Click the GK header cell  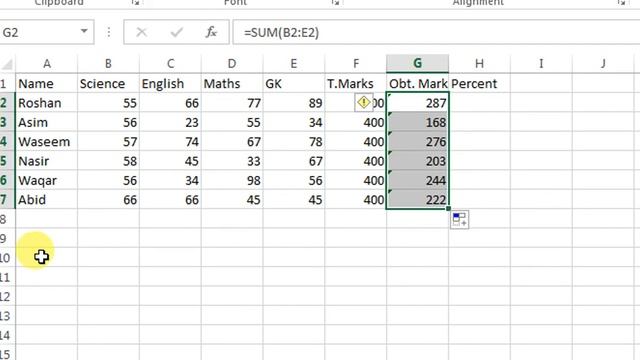(294, 84)
